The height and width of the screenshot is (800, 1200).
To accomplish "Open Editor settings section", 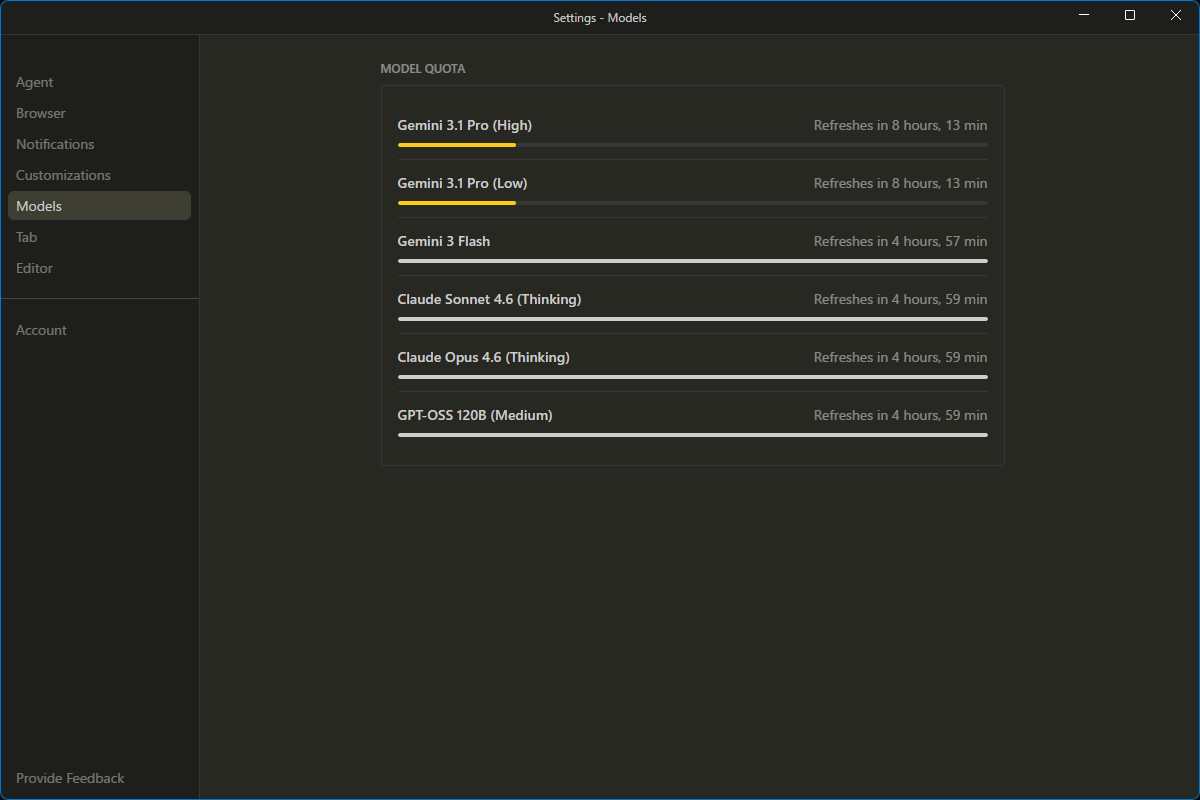I will coord(35,268).
